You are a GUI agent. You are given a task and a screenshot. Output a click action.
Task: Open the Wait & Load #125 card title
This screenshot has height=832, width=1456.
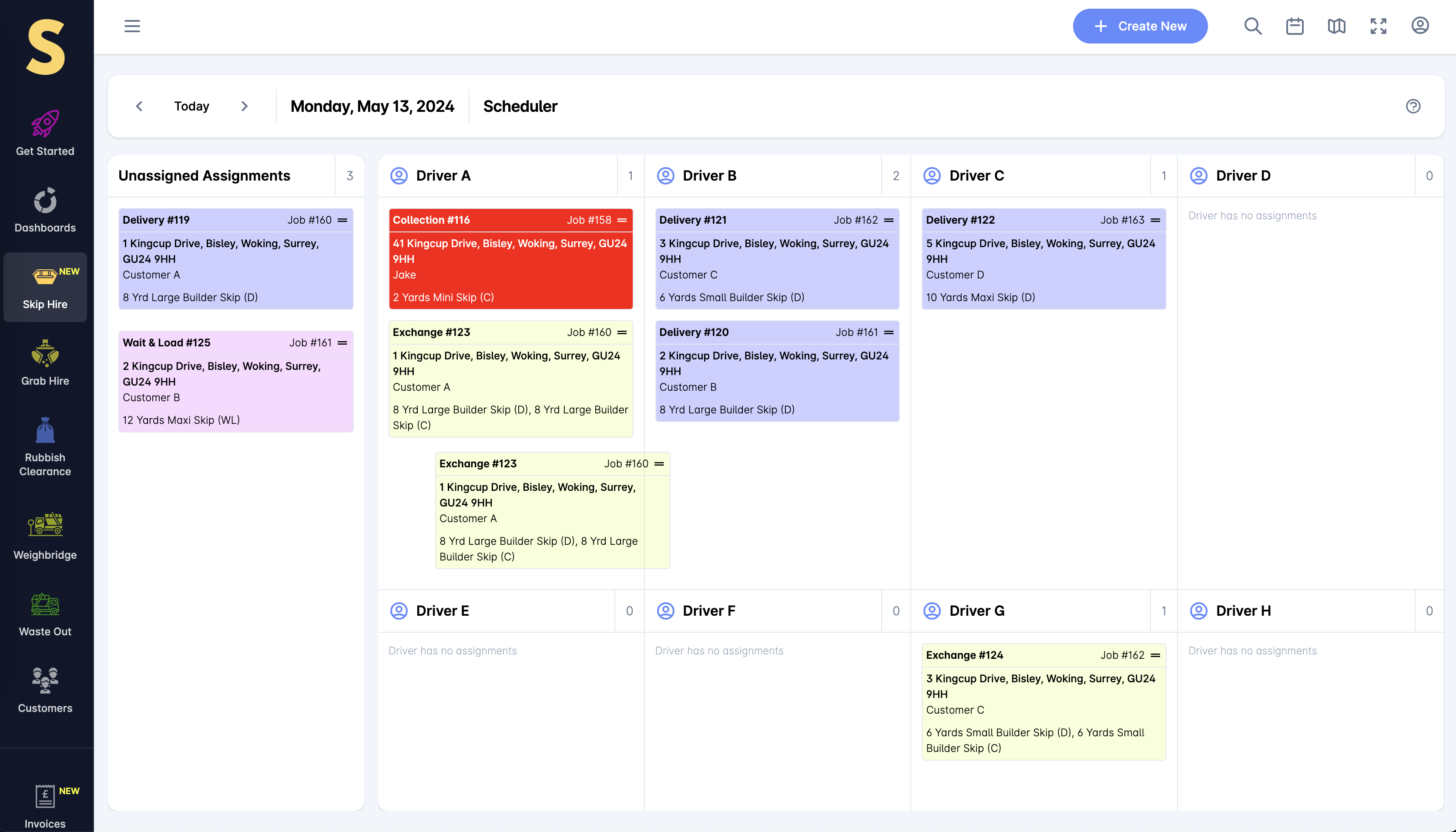coord(166,343)
